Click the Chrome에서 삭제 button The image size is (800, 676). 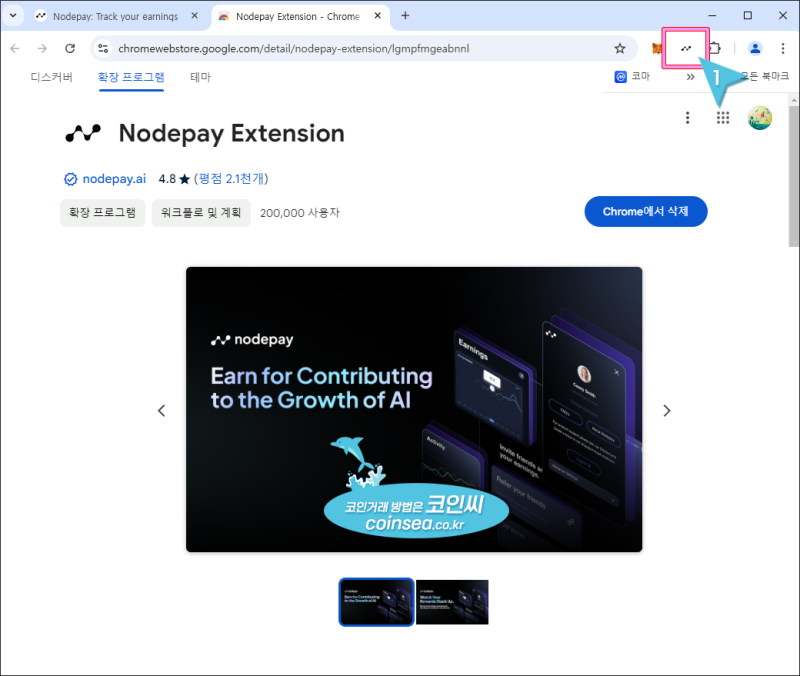pos(645,211)
